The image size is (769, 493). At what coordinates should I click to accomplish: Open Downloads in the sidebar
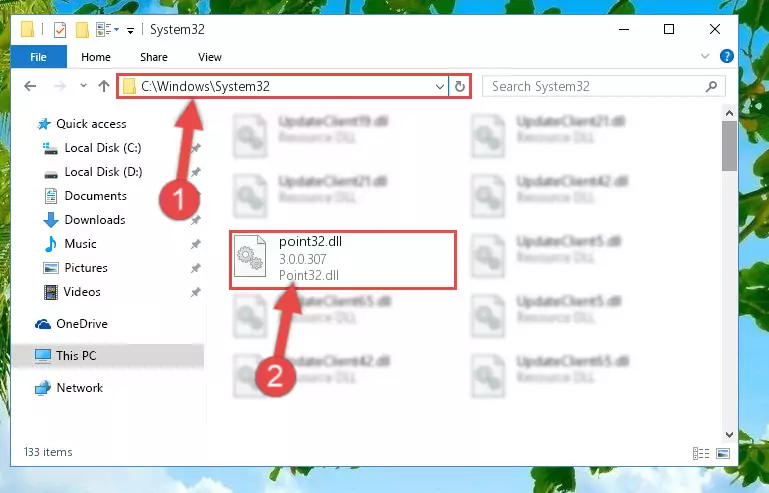(95, 220)
